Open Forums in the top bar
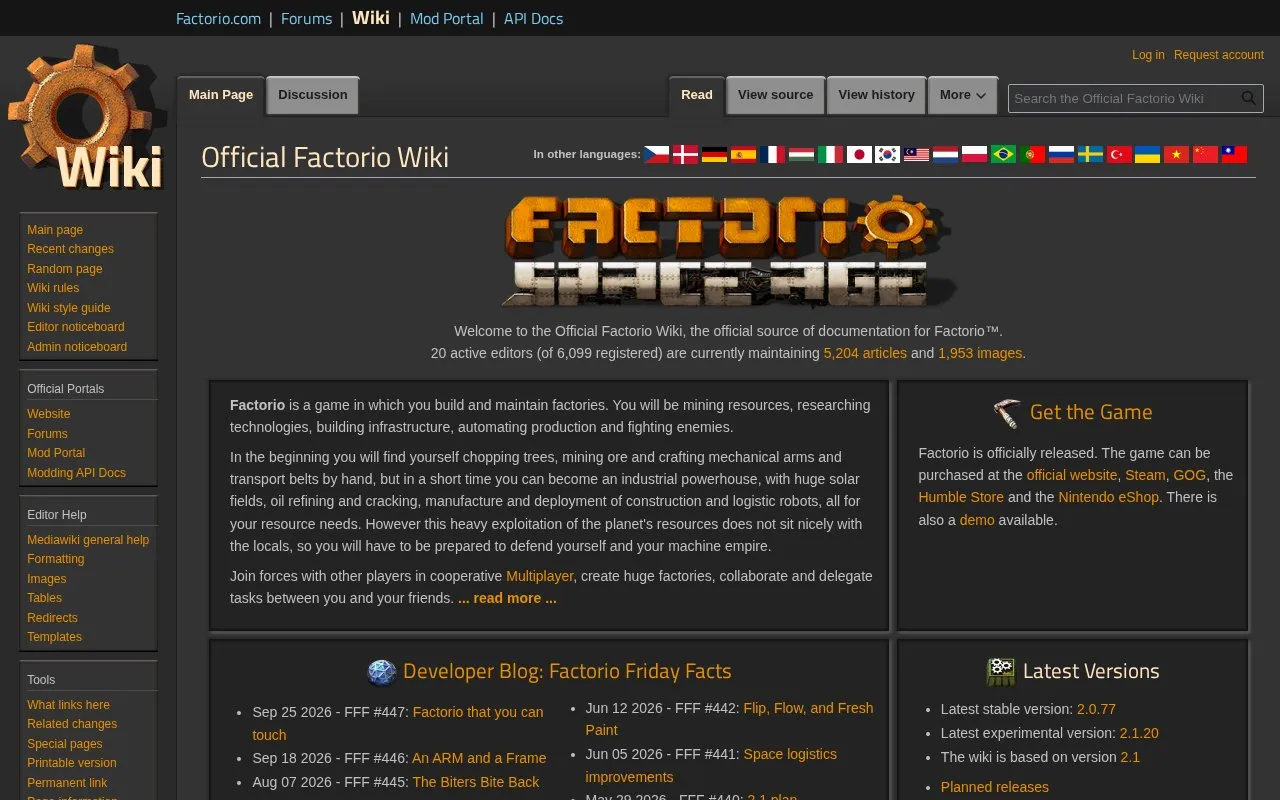The width and height of the screenshot is (1280, 800). (306, 18)
